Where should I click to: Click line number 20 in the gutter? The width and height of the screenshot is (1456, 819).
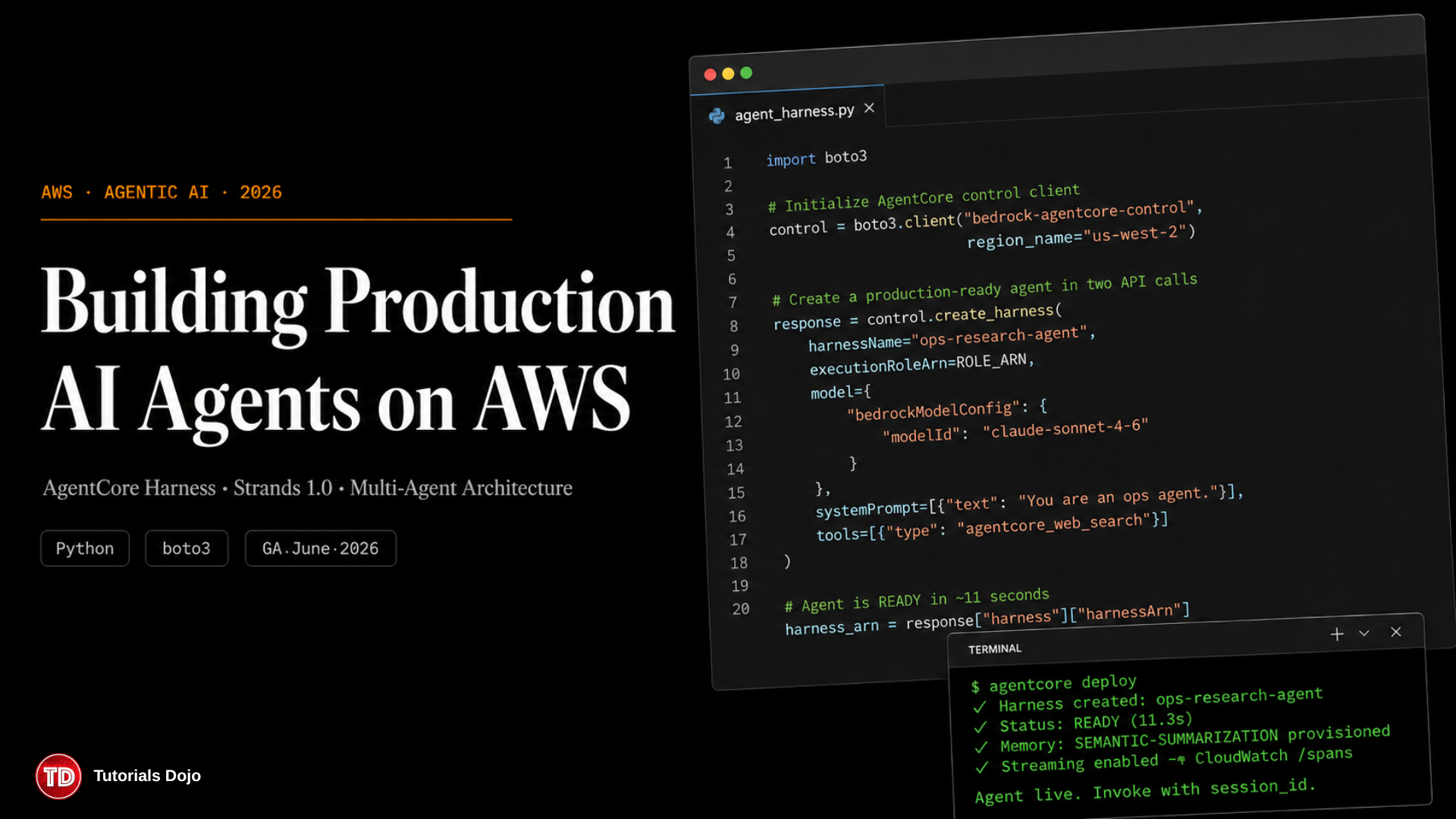point(740,609)
